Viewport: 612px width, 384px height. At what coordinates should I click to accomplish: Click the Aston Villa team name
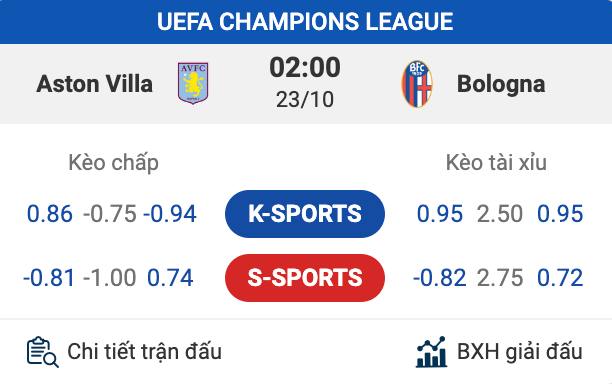tap(94, 84)
